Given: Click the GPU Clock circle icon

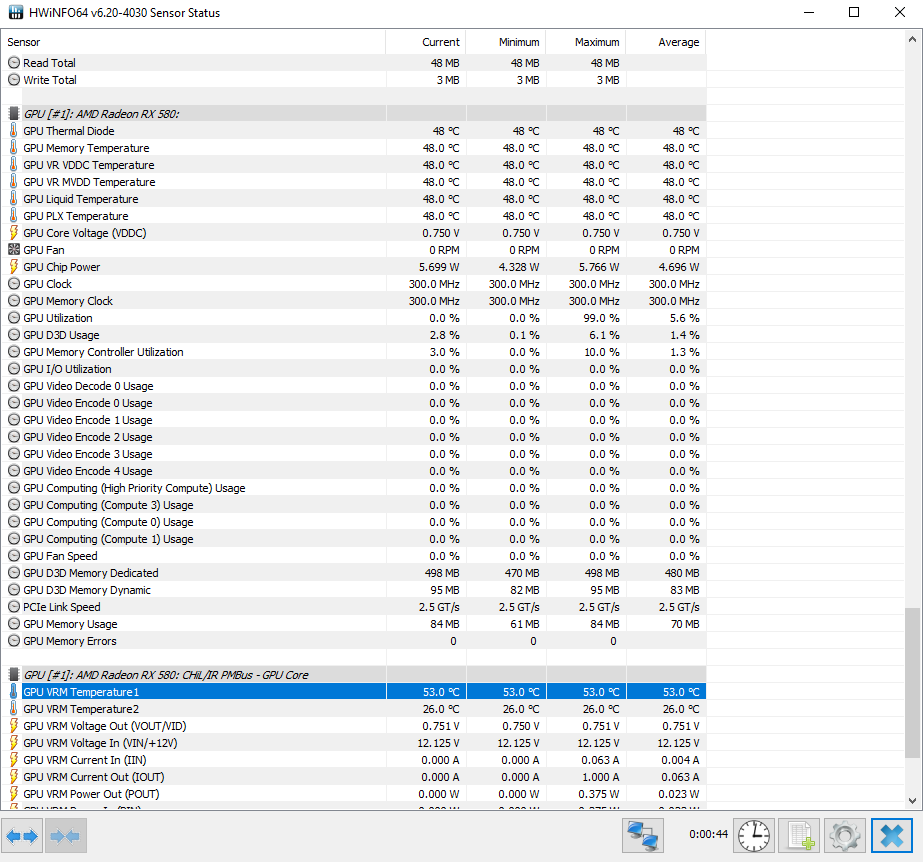Looking at the screenshot, I should pyautogui.click(x=14, y=284).
